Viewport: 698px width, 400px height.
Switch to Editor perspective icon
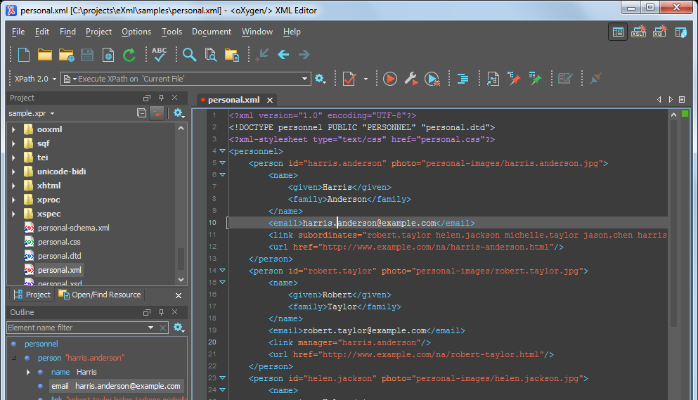618,32
